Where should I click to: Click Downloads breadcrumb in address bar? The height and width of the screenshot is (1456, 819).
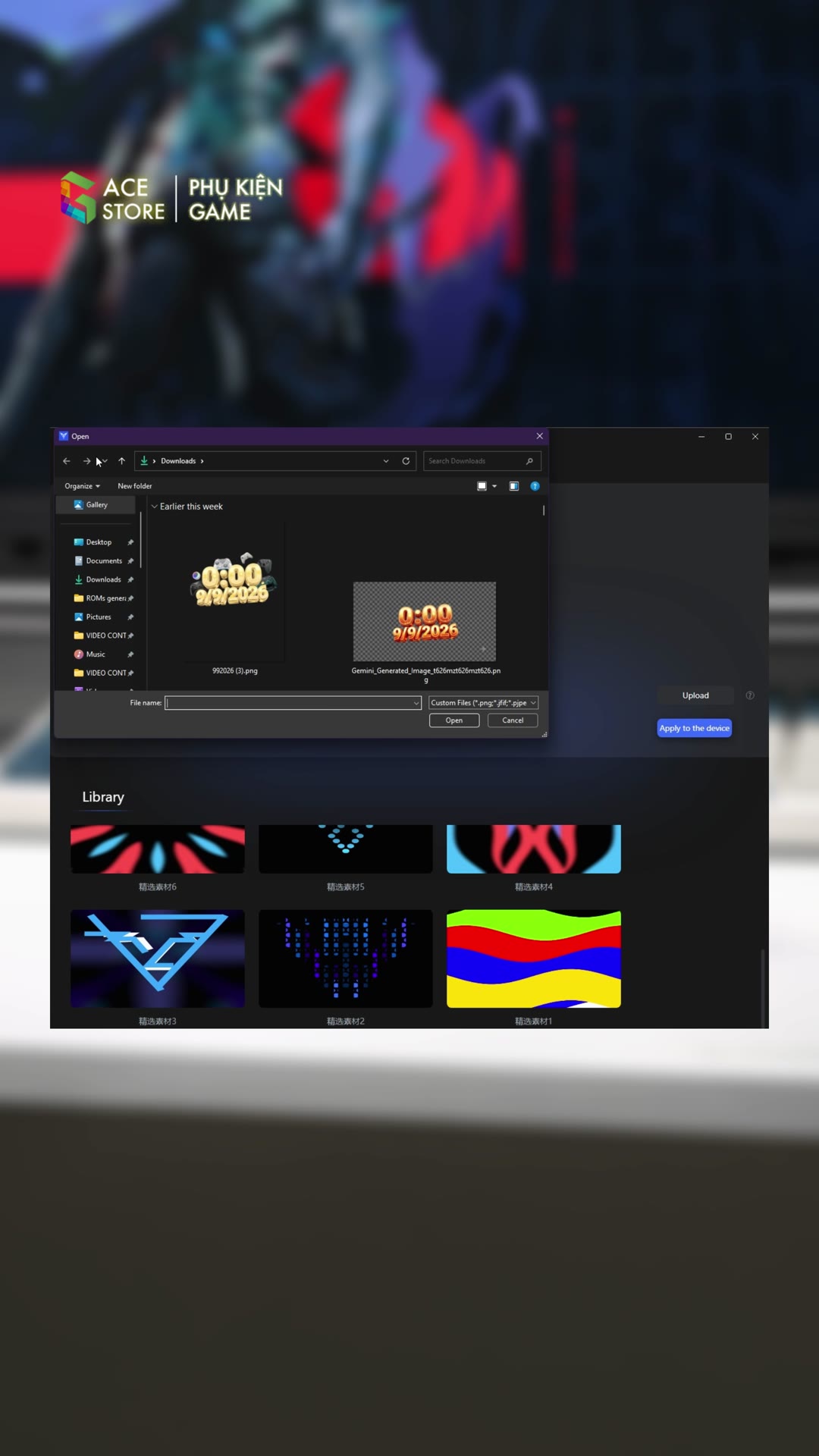[178, 461]
